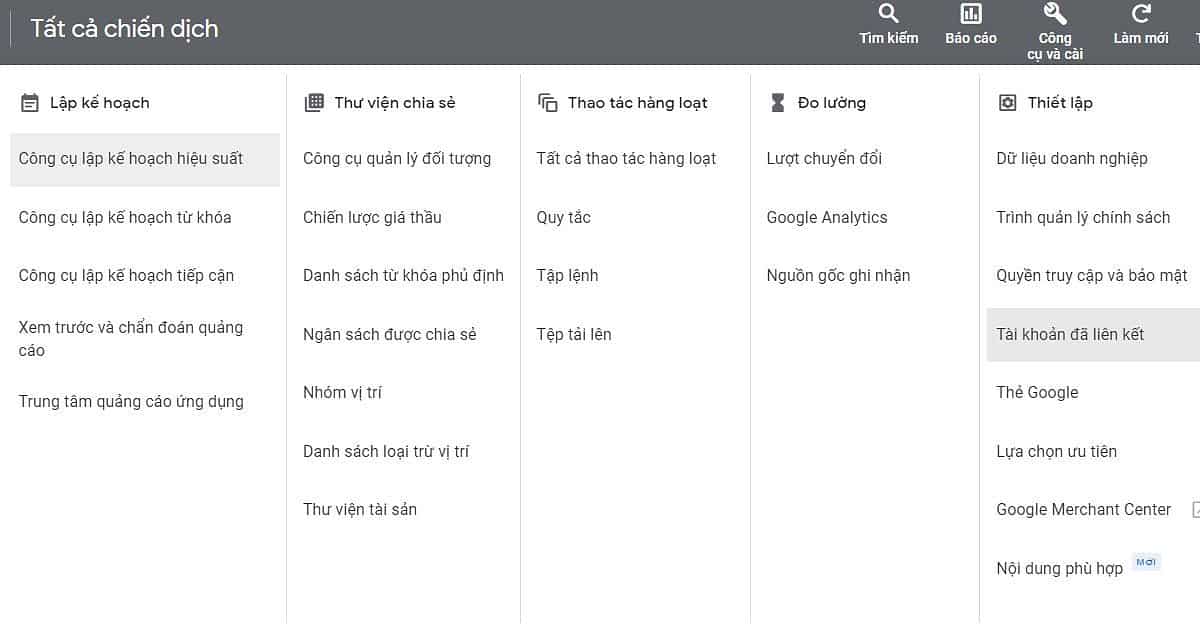The height and width of the screenshot is (629, 1200).
Task: Click the Tất cả chiến dịch title
Action: tap(124, 28)
